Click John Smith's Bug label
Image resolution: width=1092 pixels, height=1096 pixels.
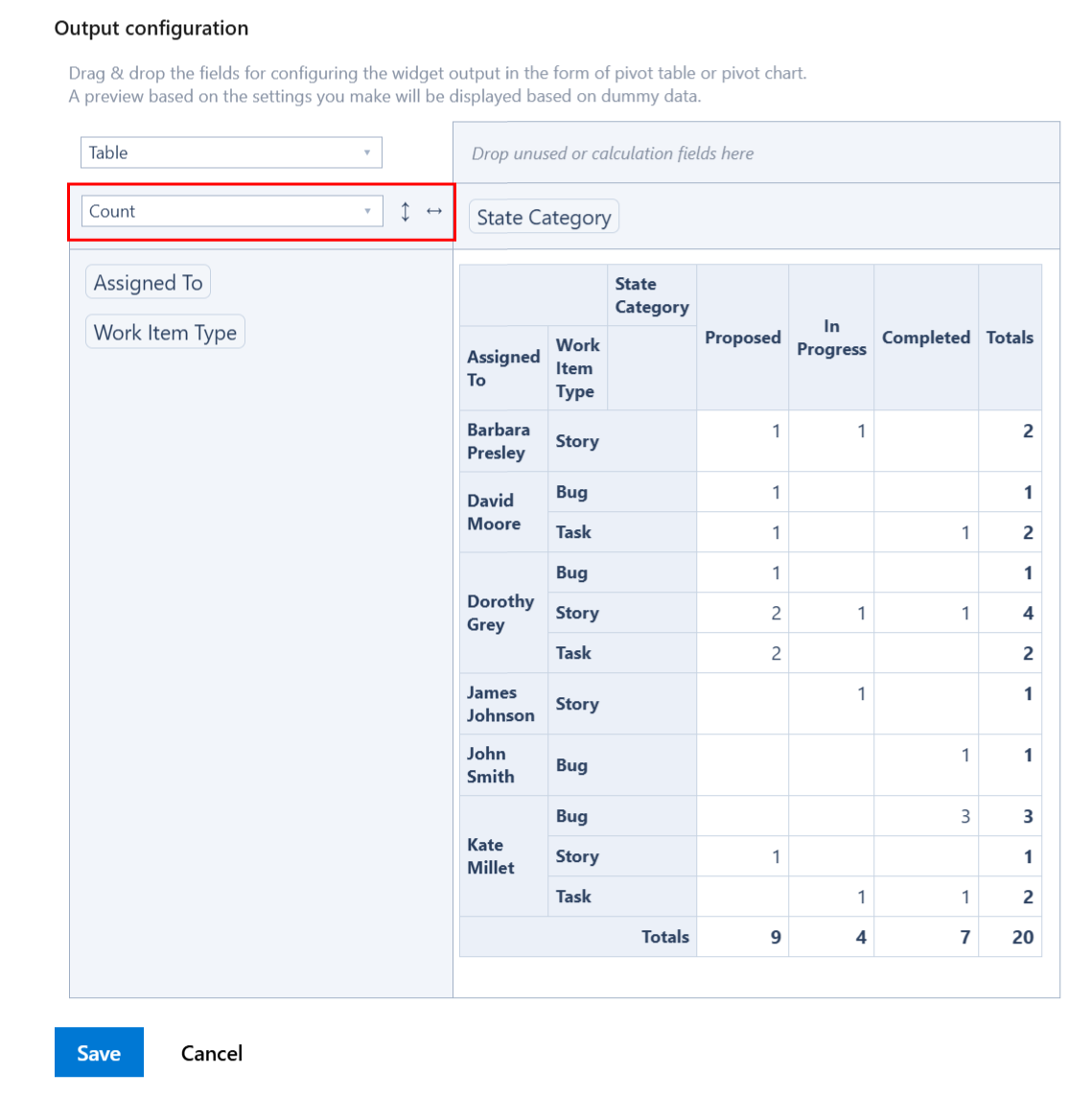coord(622,764)
